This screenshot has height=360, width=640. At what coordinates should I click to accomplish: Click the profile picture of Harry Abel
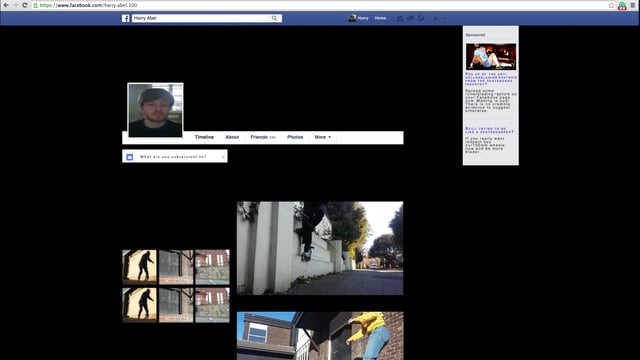tap(155, 110)
